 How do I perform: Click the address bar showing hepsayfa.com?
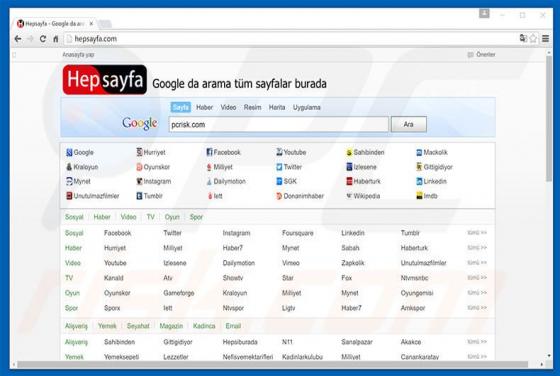click(x=290, y=39)
